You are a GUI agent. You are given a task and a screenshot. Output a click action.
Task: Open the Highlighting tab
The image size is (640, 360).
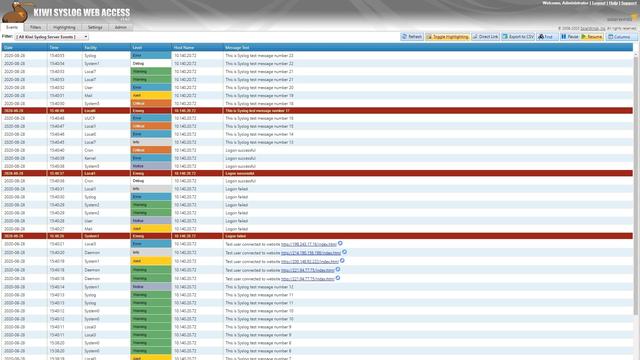[x=64, y=27]
